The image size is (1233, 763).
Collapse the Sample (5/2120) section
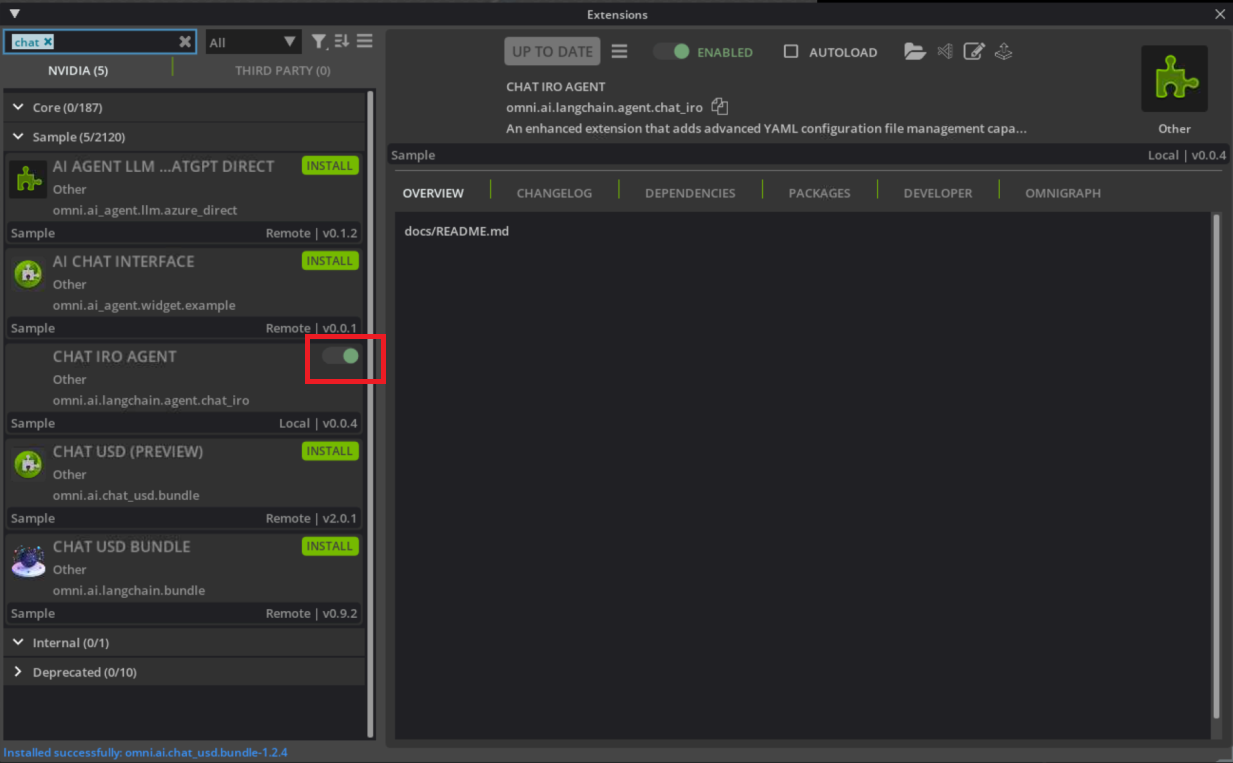pyautogui.click(x=17, y=135)
